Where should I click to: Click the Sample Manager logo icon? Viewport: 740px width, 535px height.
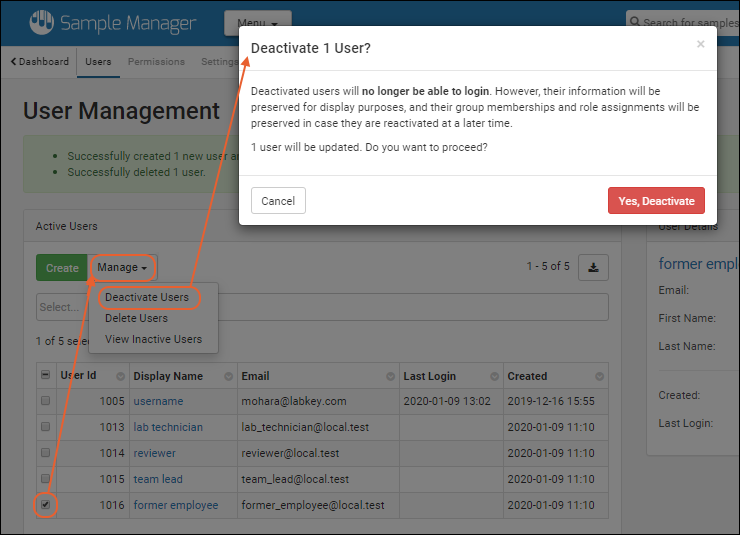40,22
